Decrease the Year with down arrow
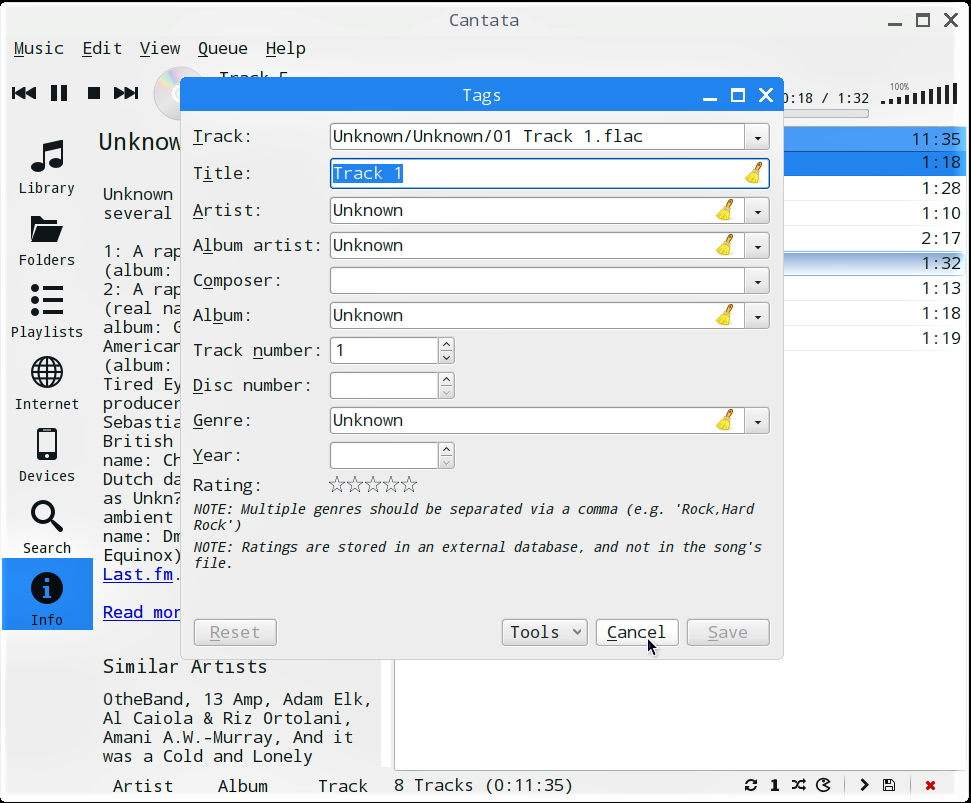 coord(446,462)
